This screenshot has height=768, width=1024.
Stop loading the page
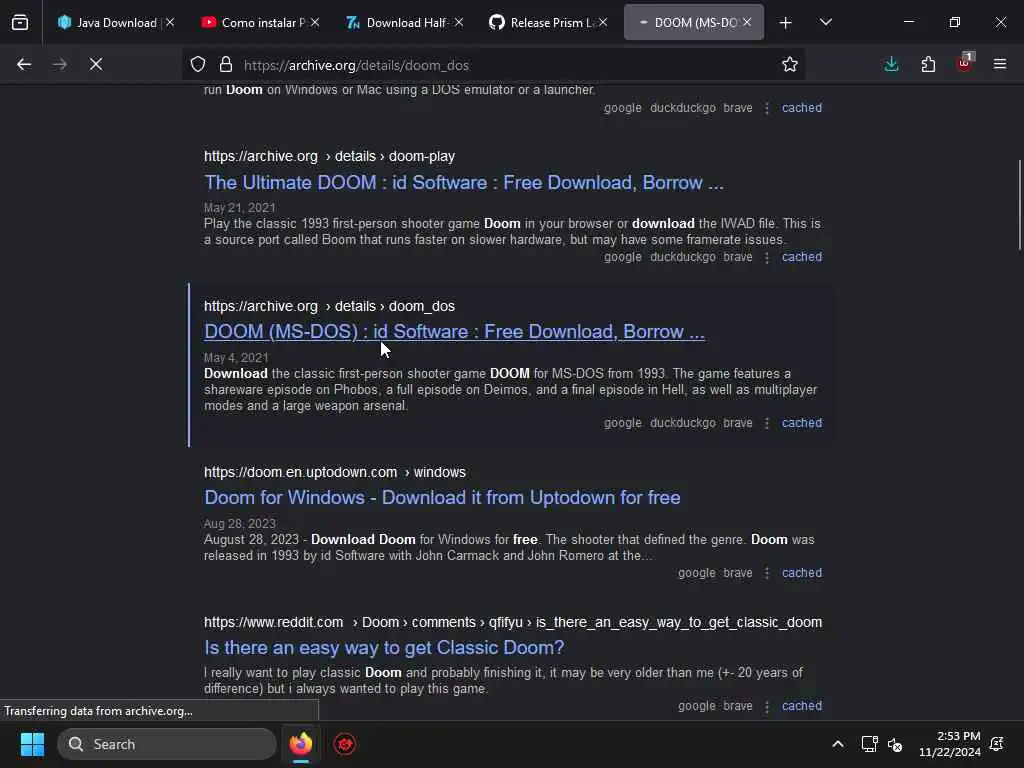[96, 64]
